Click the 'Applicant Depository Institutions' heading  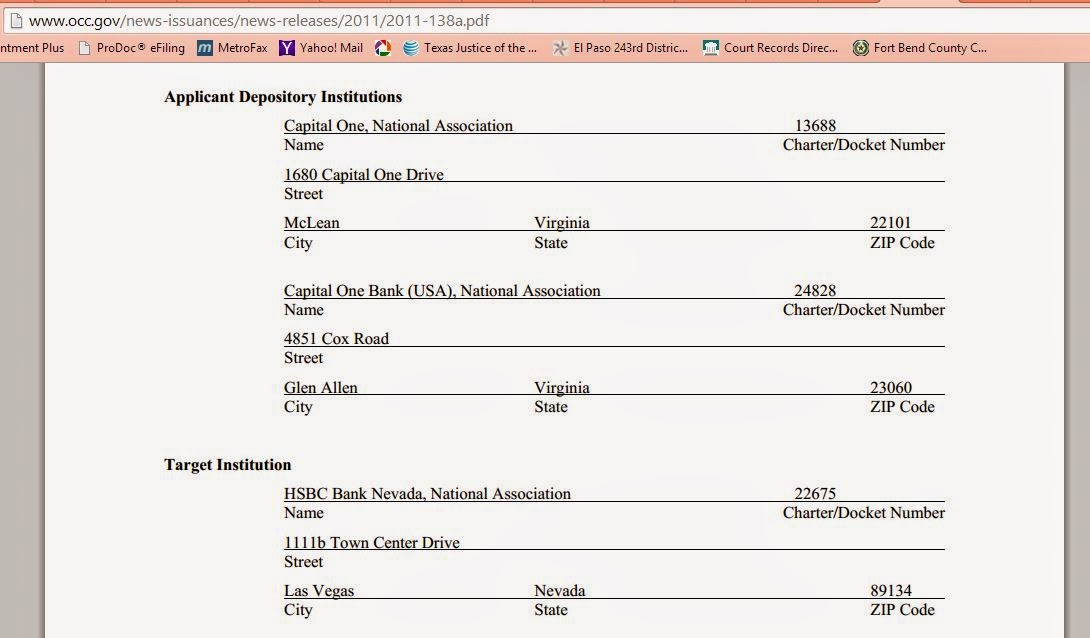click(283, 97)
